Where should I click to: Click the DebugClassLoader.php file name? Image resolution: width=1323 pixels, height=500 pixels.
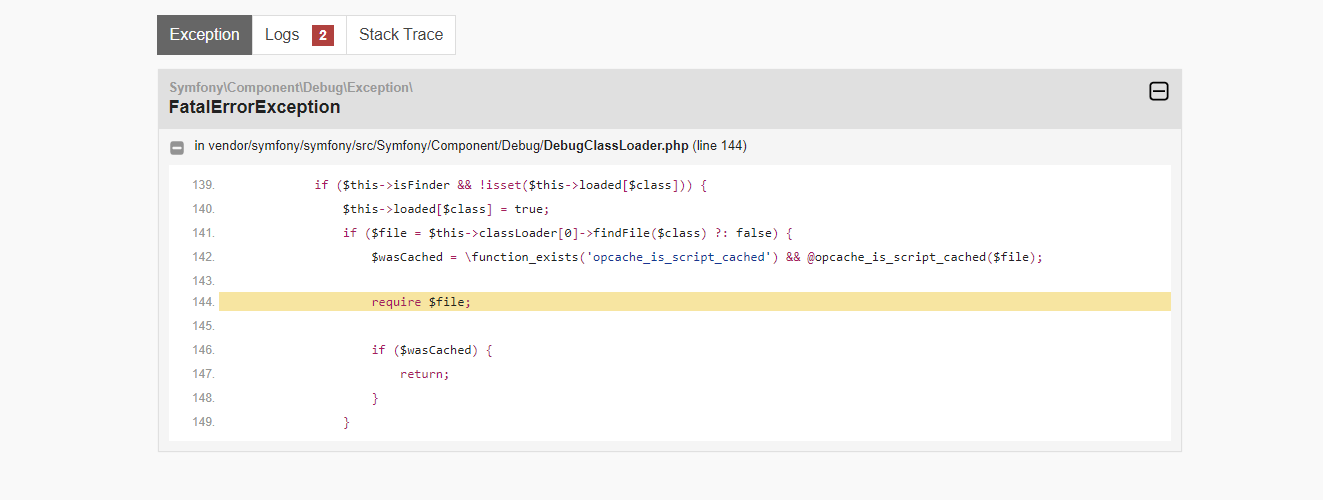coord(616,146)
